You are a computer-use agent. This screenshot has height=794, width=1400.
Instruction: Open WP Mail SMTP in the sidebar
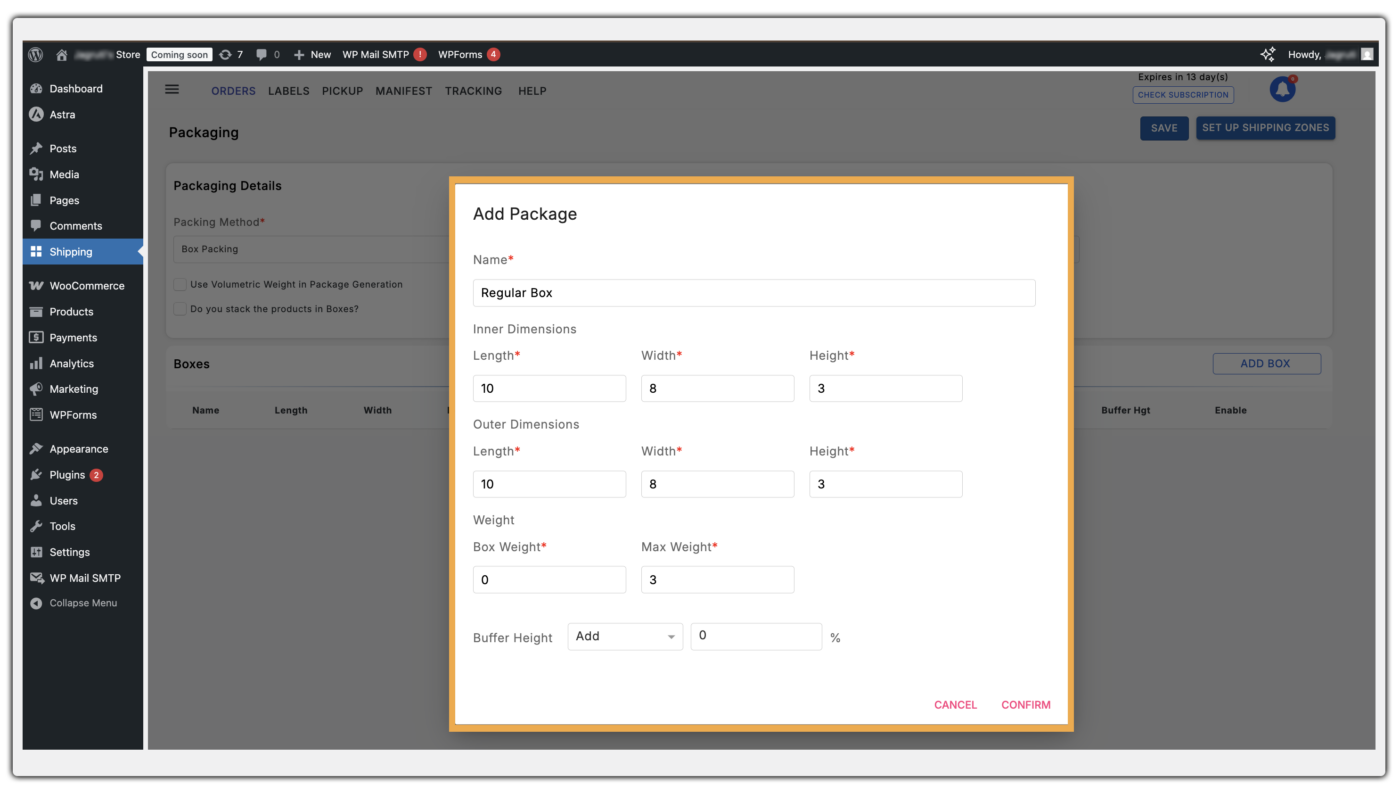83,578
